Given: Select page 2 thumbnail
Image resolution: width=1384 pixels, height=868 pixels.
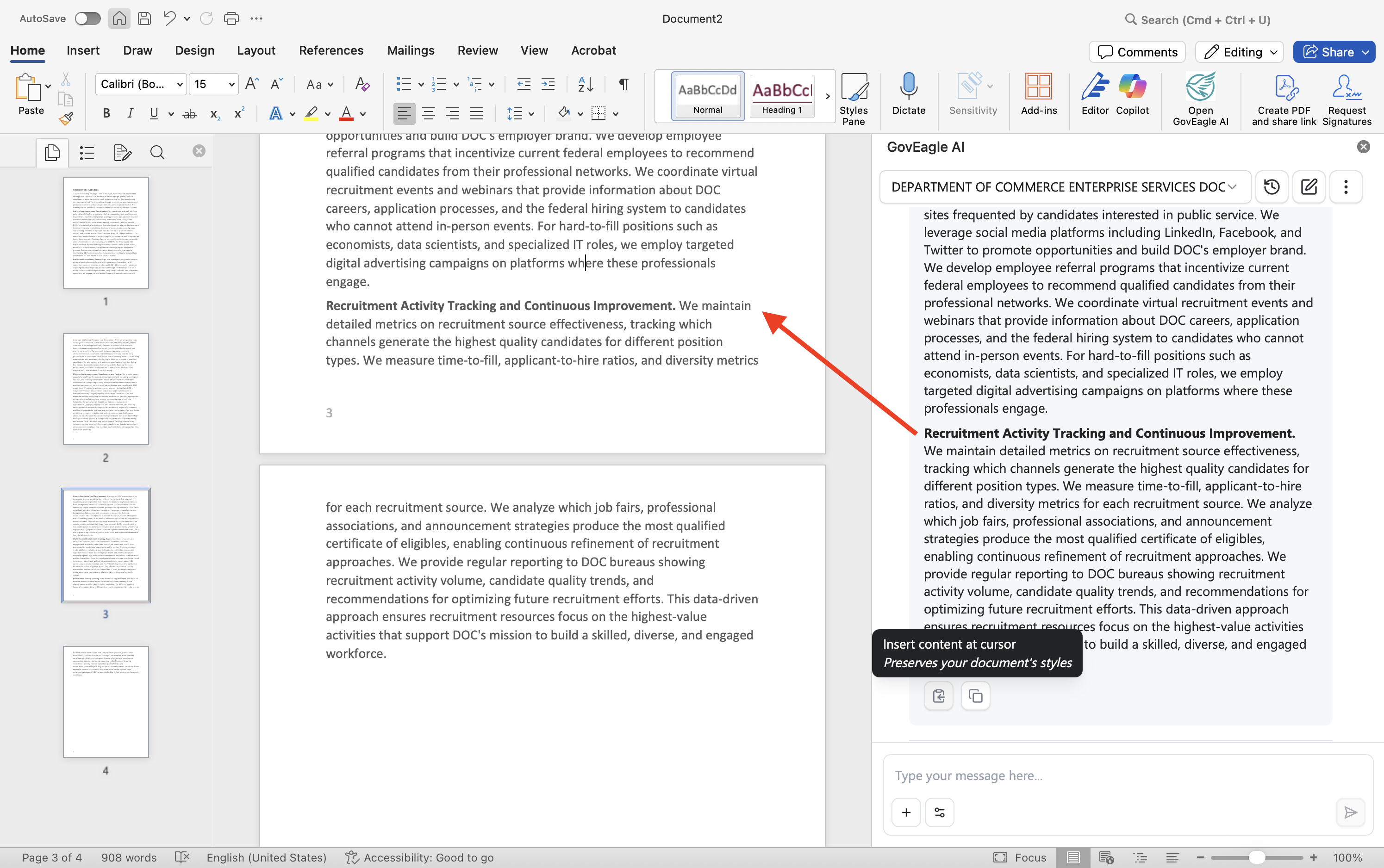Looking at the screenshot, I should (x=106, y=389).
